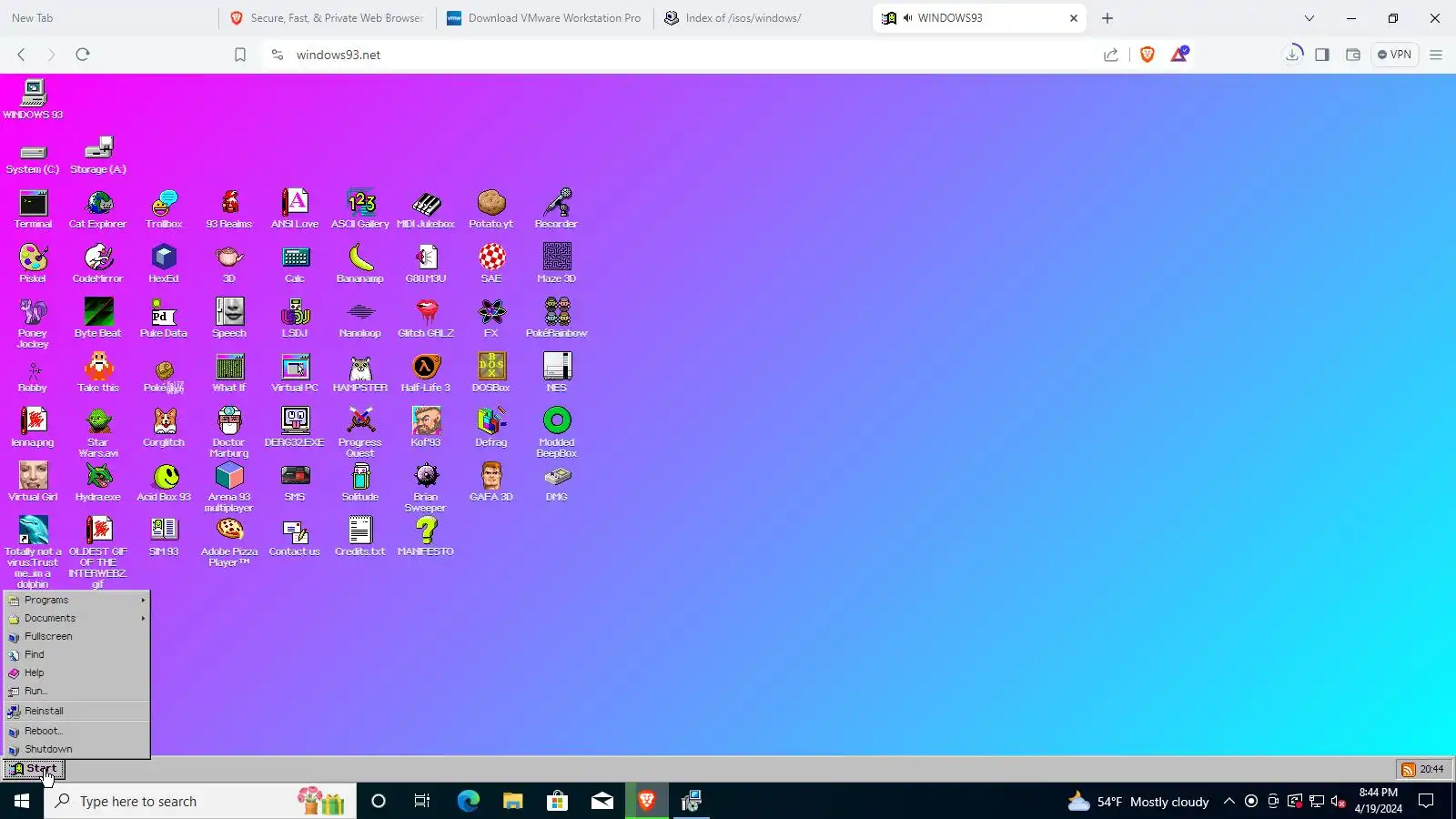Select Find in the Start menu

coord(77,655)
